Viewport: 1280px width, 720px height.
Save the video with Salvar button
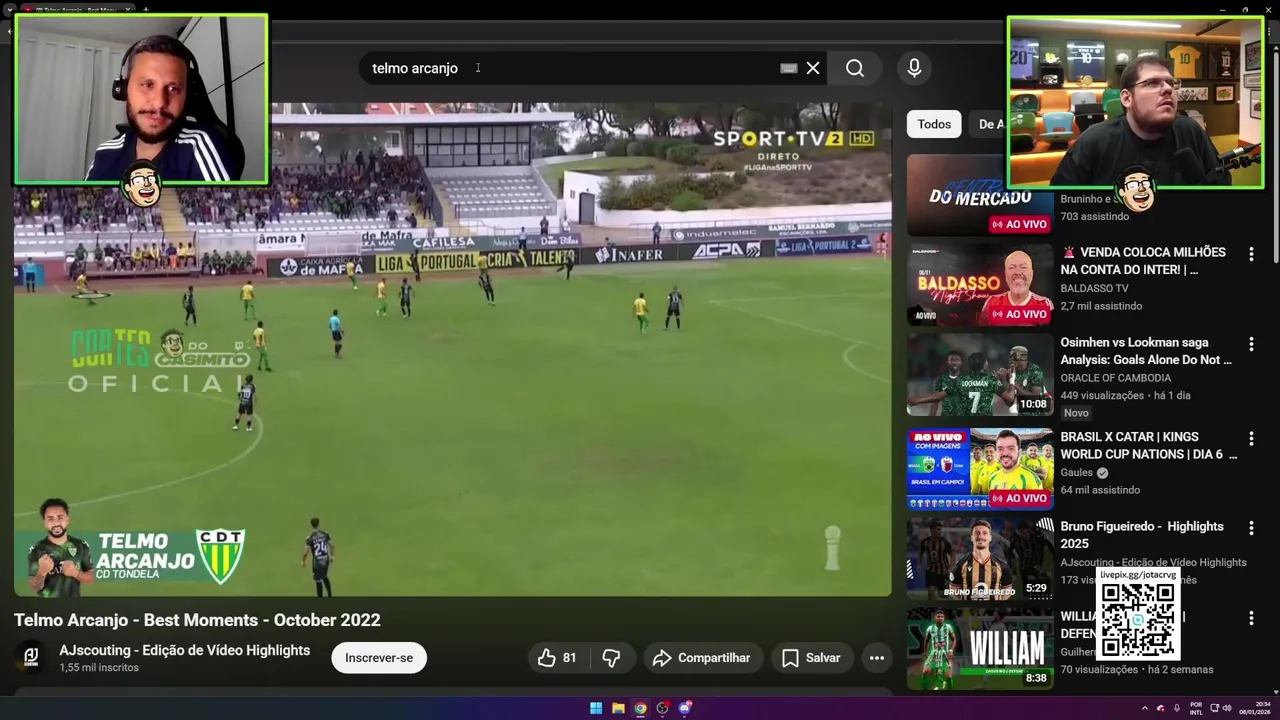[811, 658]
